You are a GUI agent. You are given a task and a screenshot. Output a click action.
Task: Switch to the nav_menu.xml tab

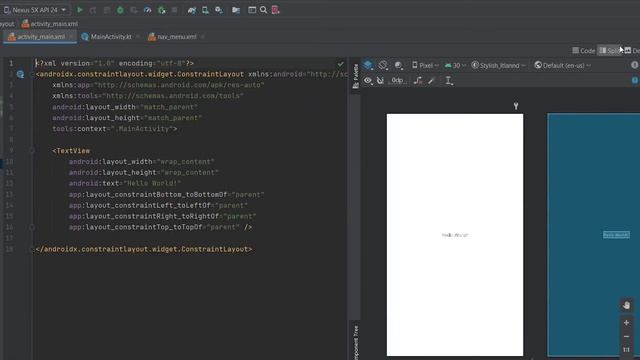(x=172, y=37)
